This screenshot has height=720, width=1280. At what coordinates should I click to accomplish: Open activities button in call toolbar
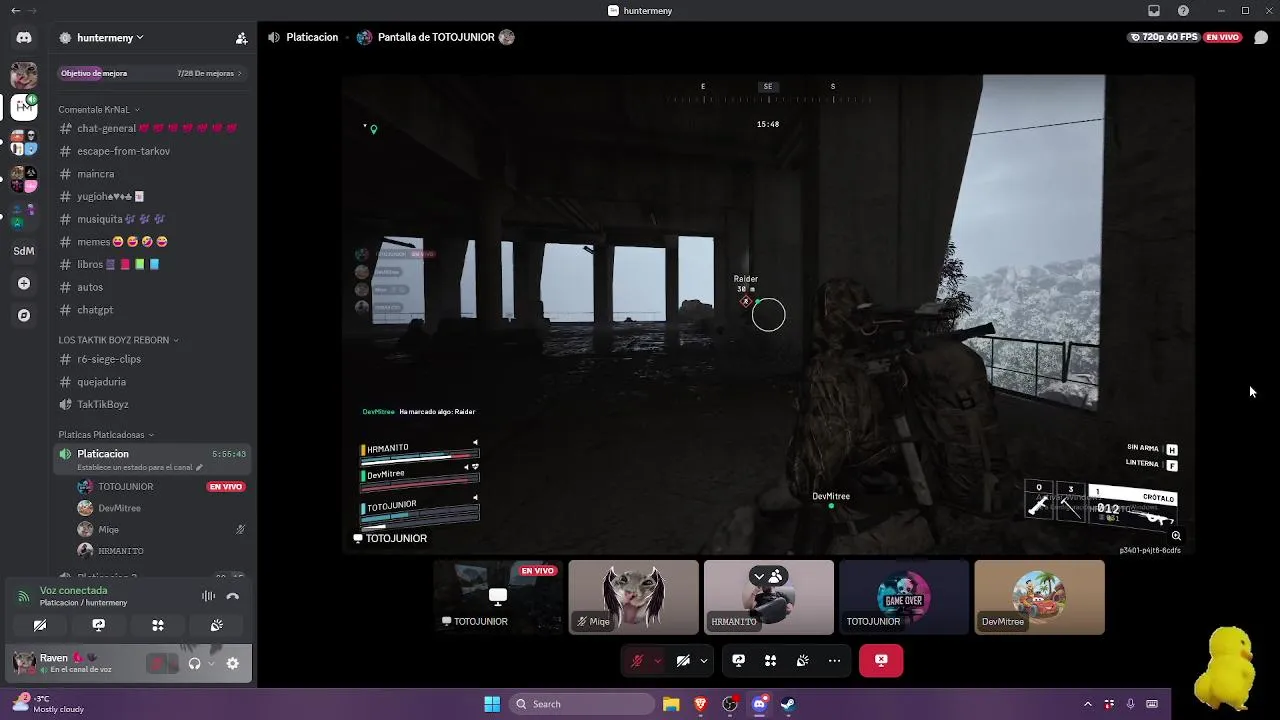pos(770,660)
